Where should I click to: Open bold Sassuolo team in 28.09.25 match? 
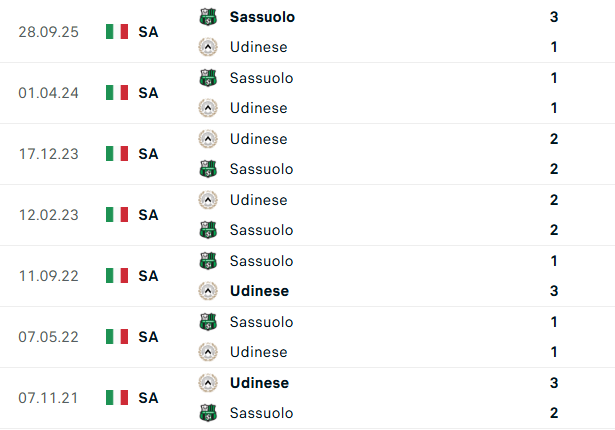262,17
